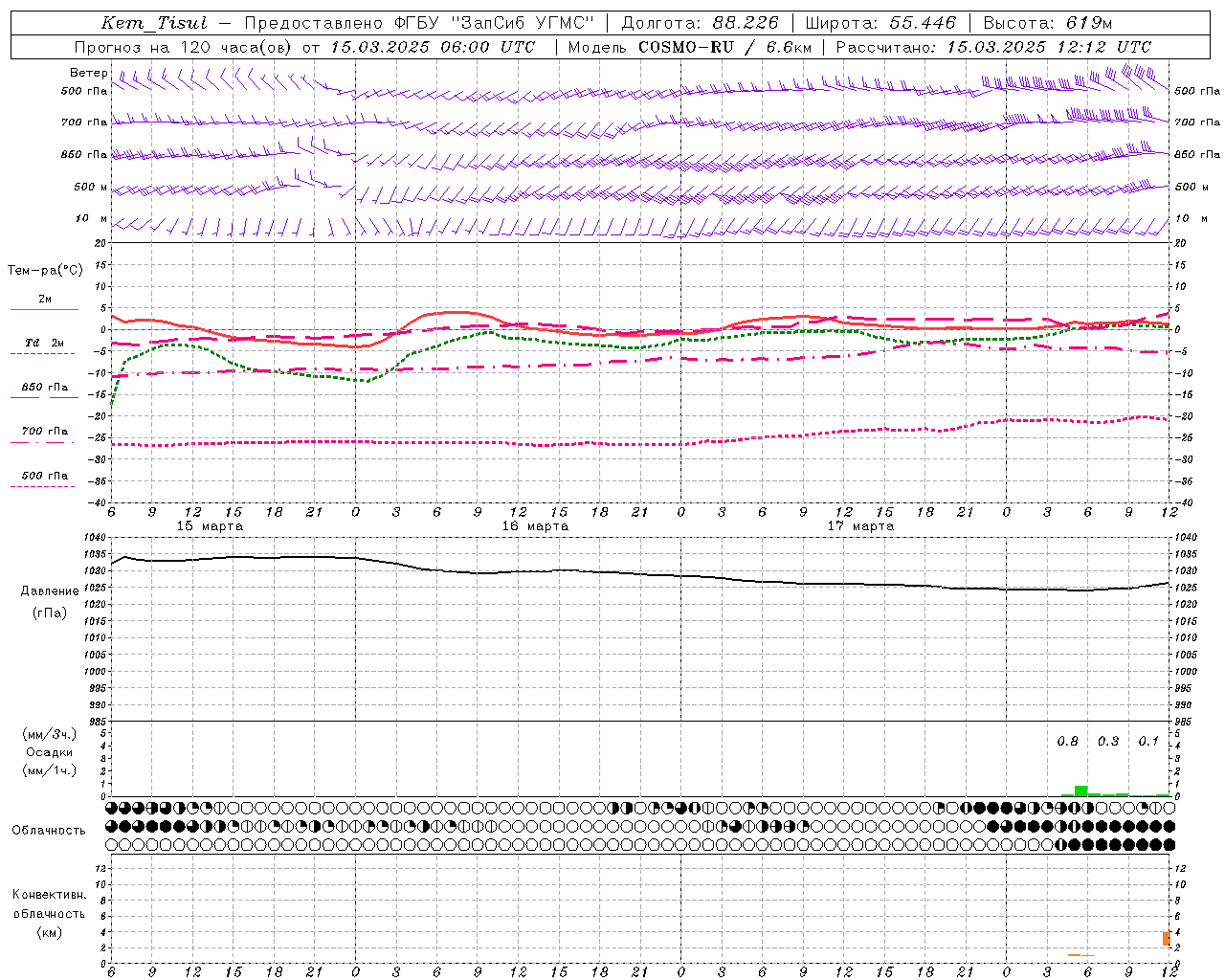Click the 15 марта date label
1225x980 pixels.
tap(210, 526)
